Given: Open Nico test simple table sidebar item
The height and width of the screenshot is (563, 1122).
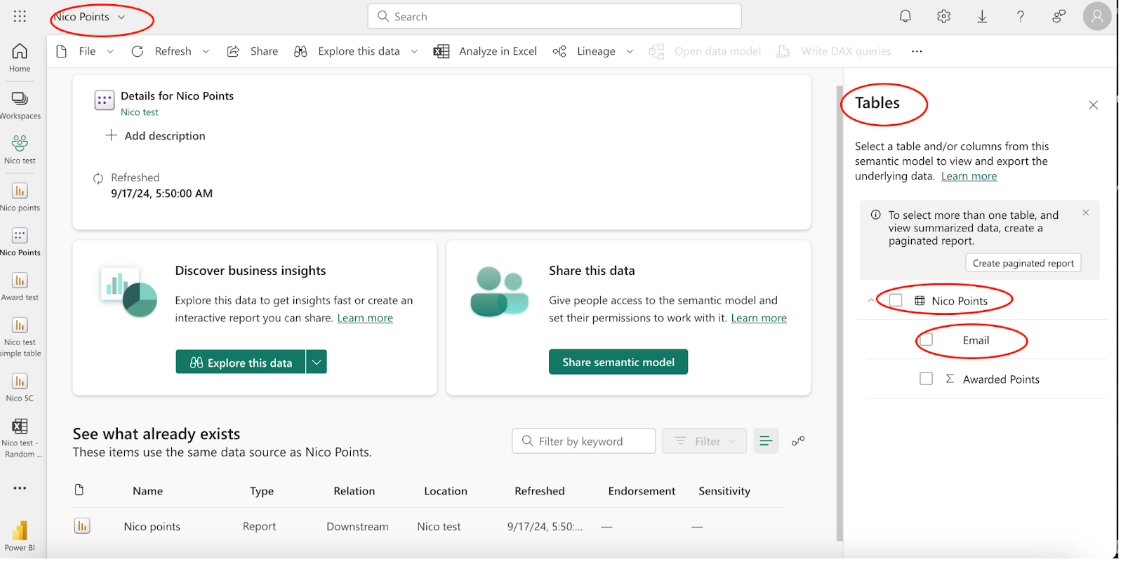Looking at the screenshot, I should pyautogui.click(x=20, y=336).
